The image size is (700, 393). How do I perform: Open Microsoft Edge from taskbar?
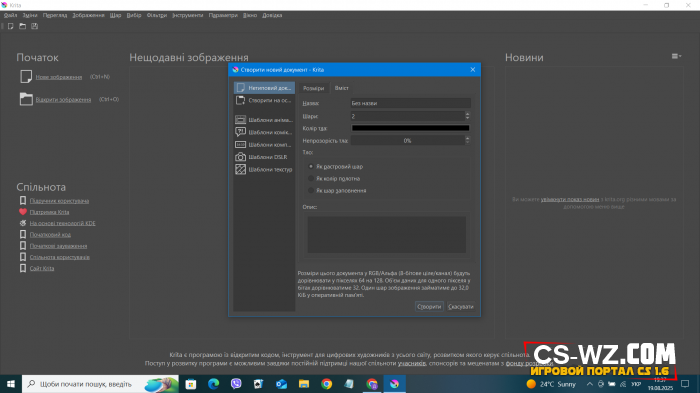point(213,384)
